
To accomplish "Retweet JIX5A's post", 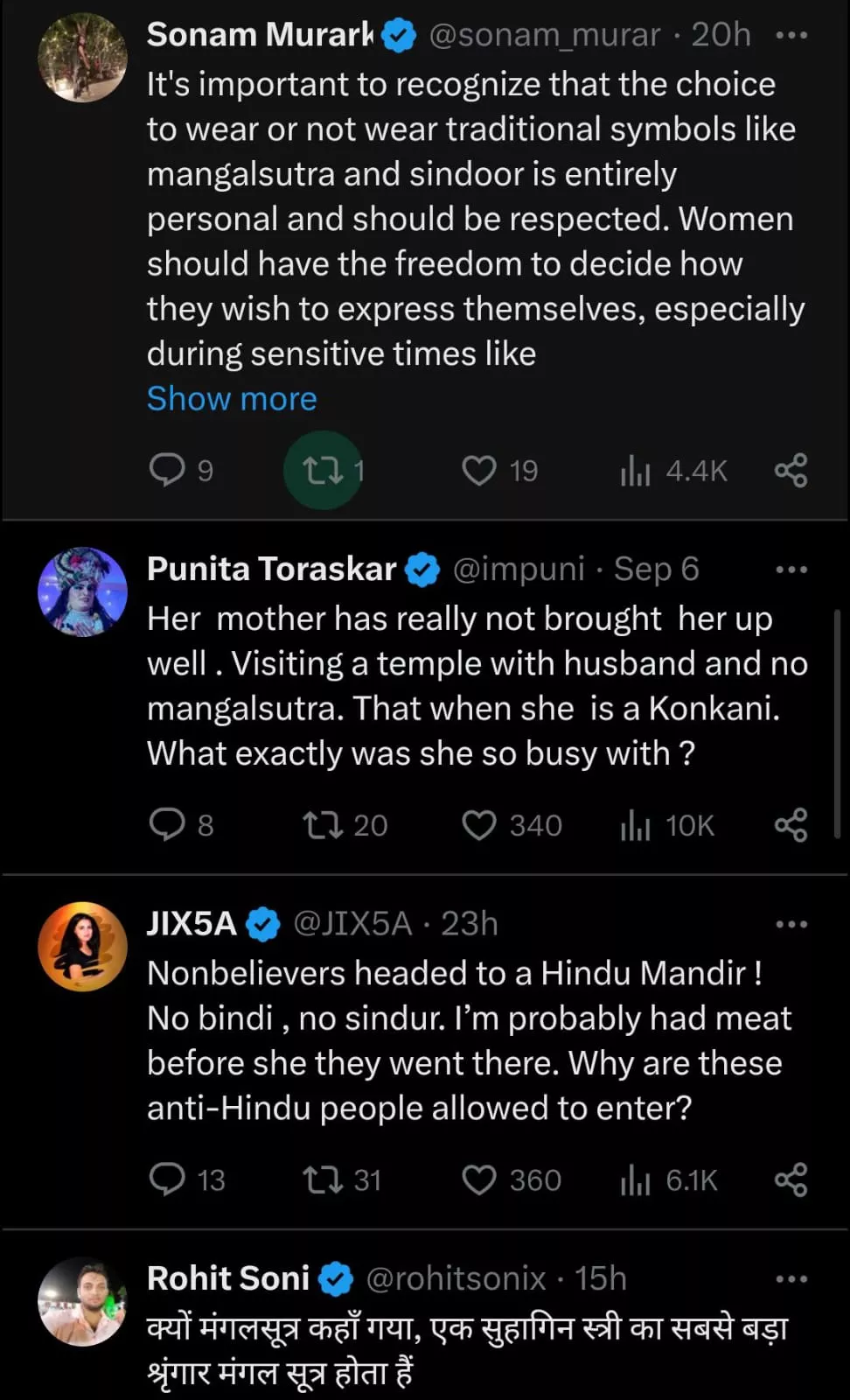I will (323, 1179).
